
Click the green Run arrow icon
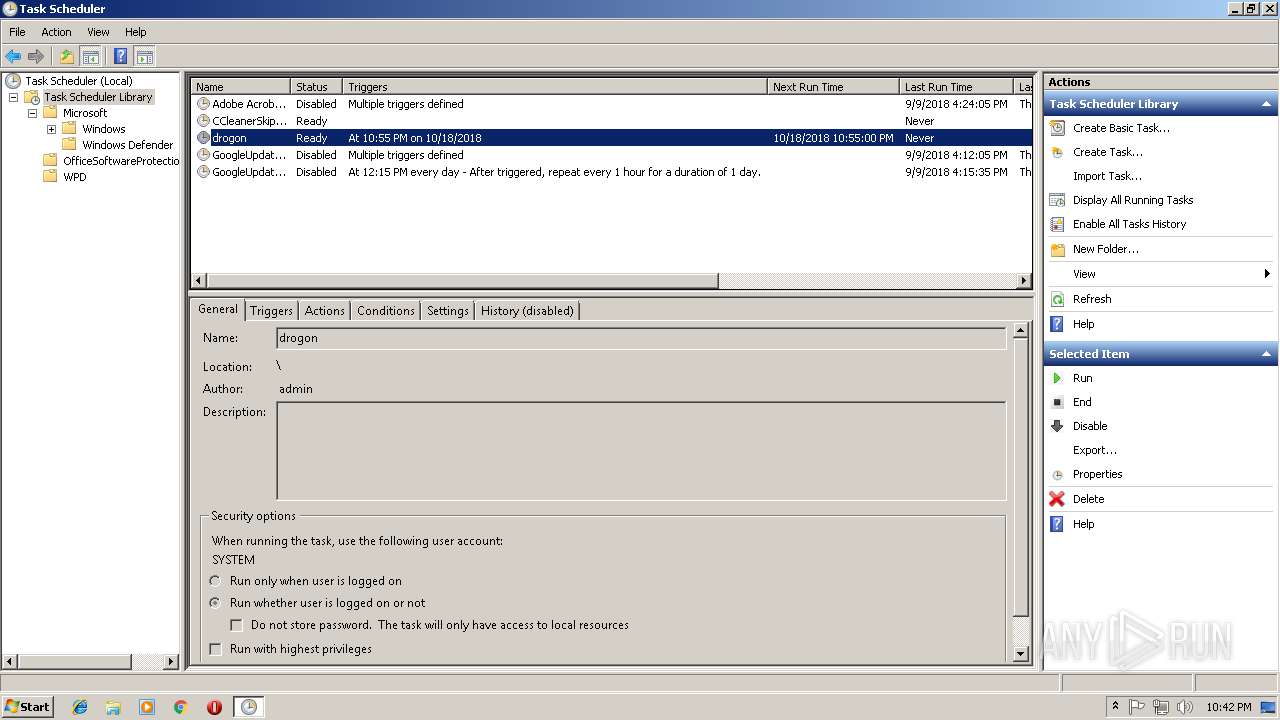coord(1057,378)
